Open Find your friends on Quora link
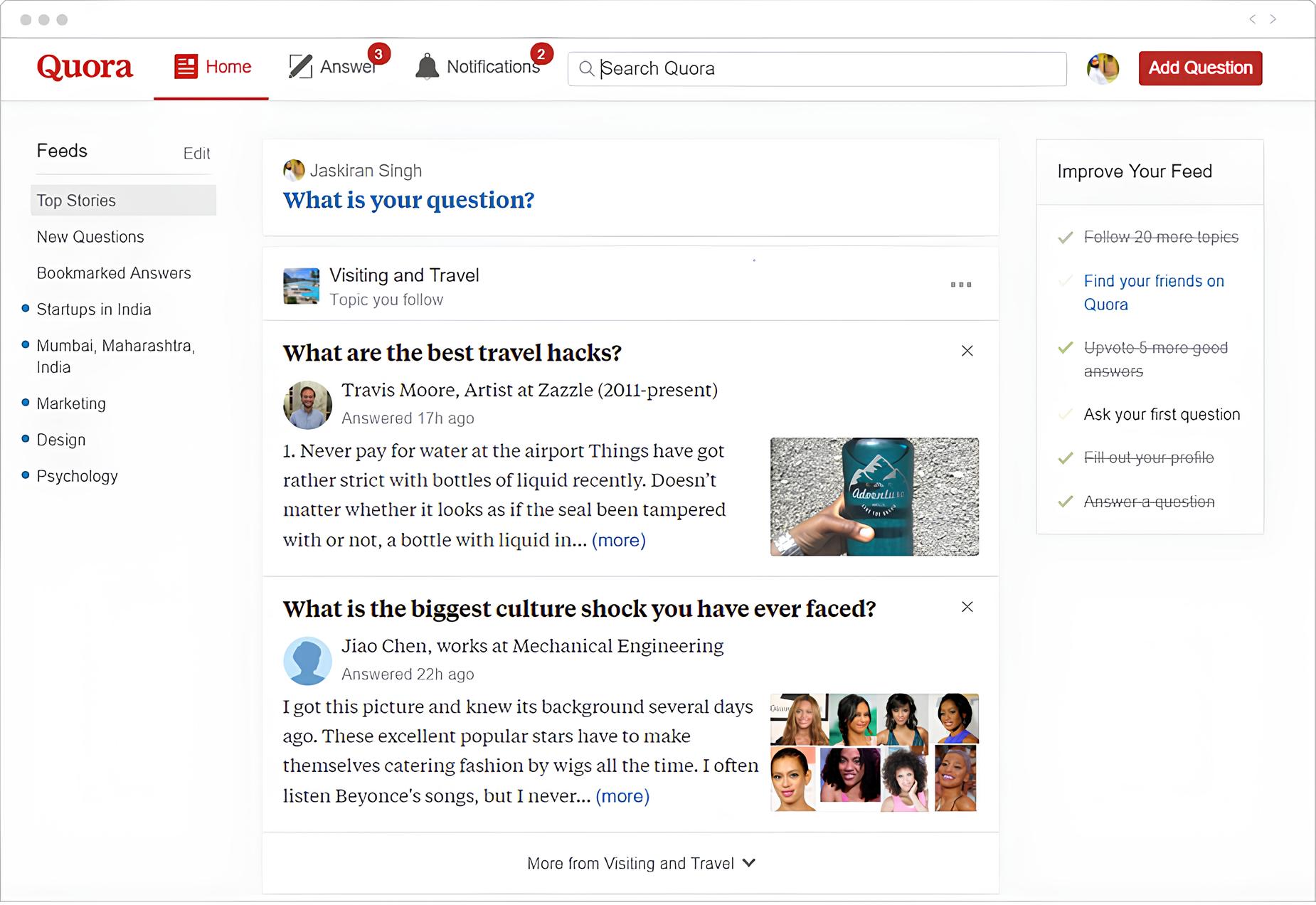 coord(1152,292)
